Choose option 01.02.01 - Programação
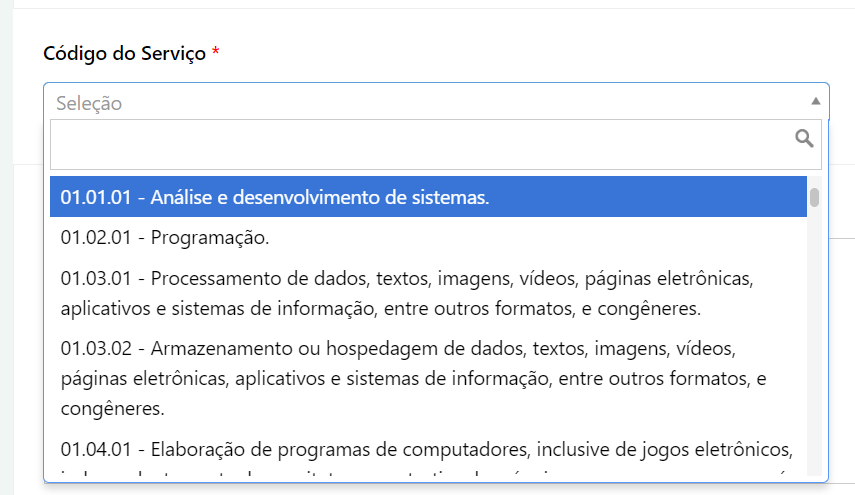This screenshot has width=855, height=495. (428, 237)
